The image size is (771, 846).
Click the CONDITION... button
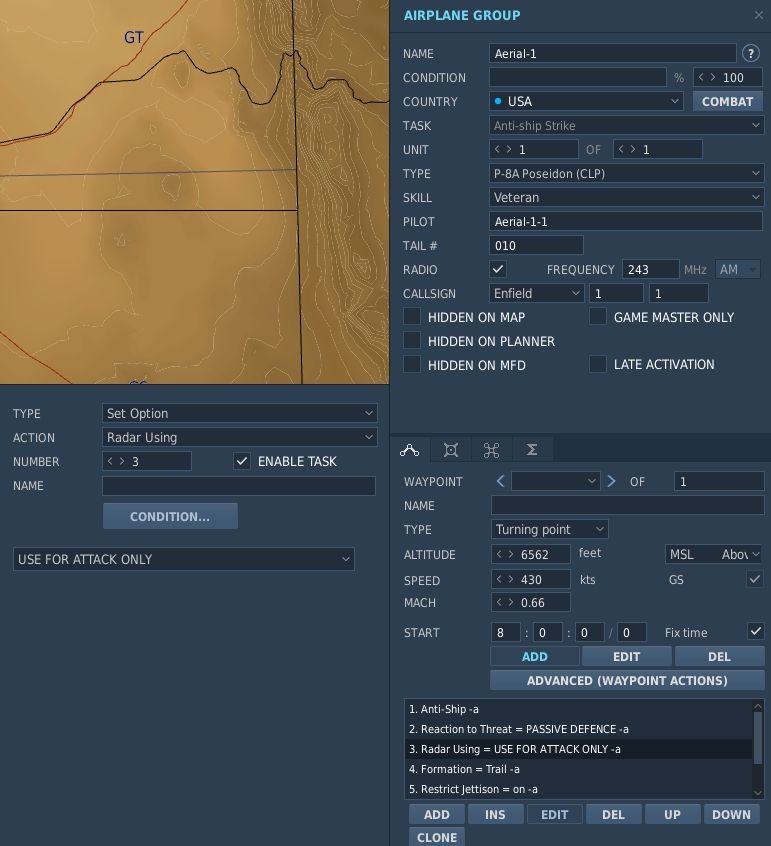click(x=170, y=516)
